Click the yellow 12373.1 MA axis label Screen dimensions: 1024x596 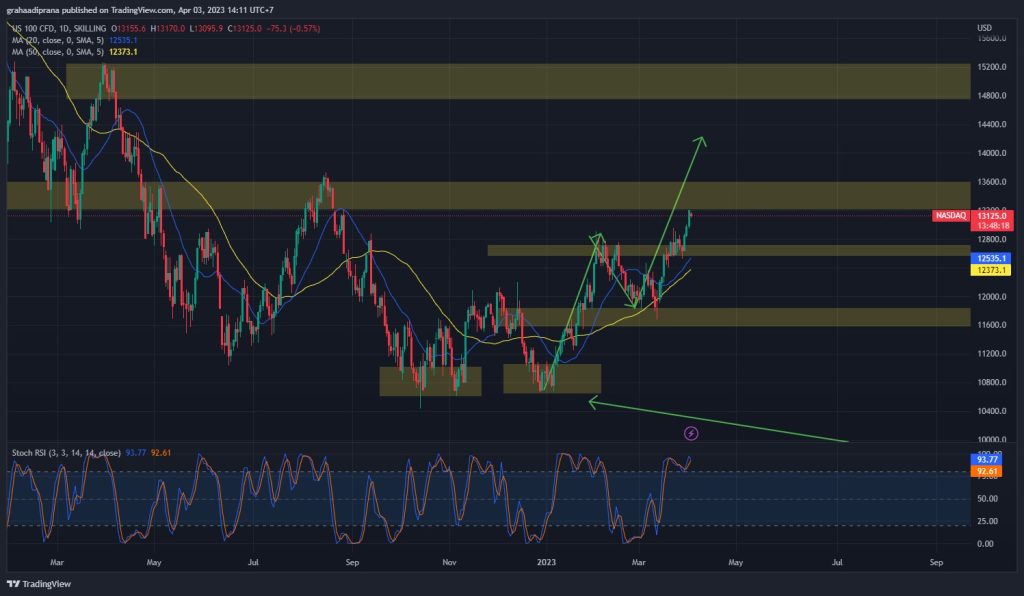coord(991,270)
